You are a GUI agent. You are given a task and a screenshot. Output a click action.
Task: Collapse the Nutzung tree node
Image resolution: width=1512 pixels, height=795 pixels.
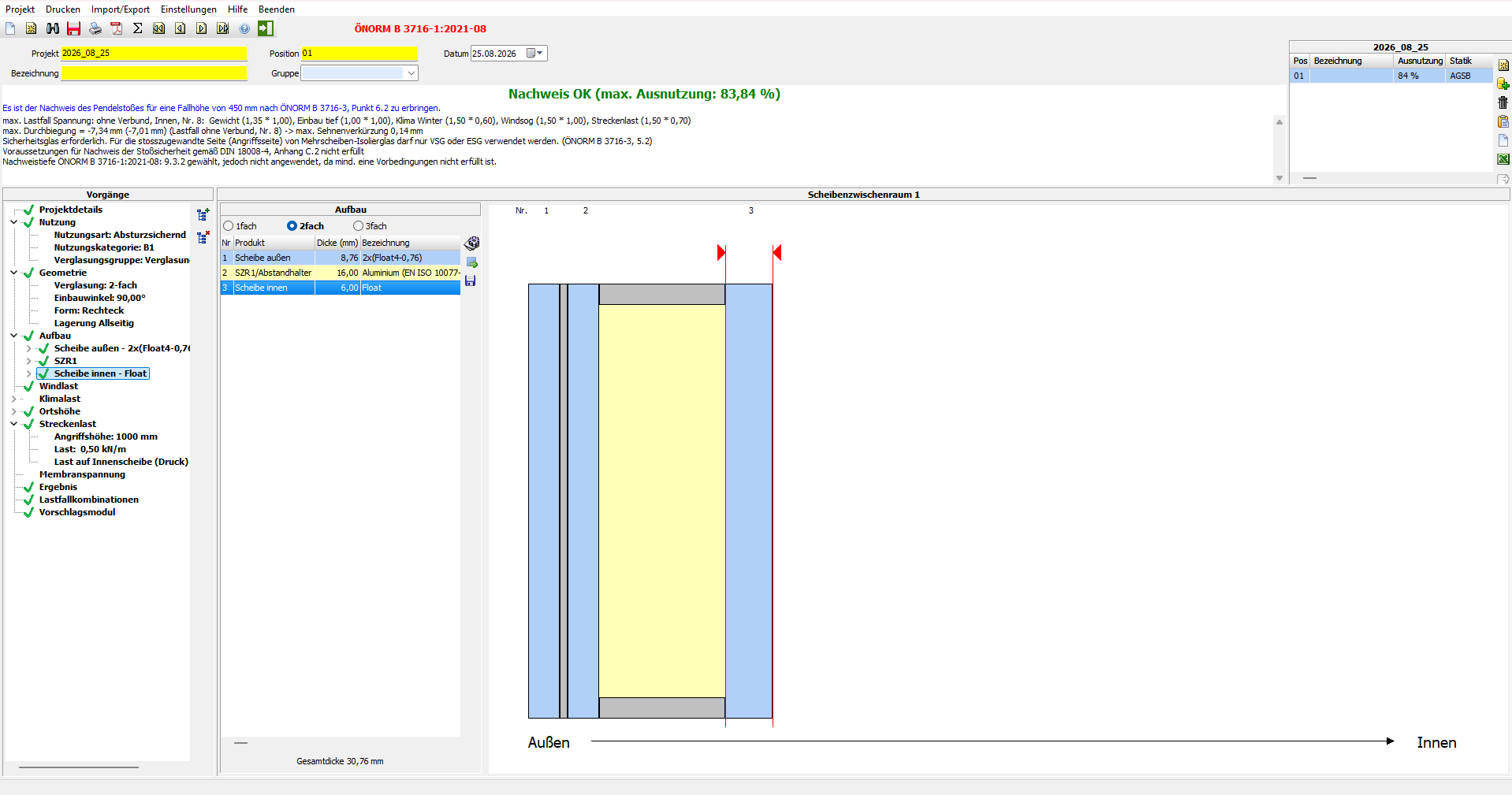click(x=14, y=222)
